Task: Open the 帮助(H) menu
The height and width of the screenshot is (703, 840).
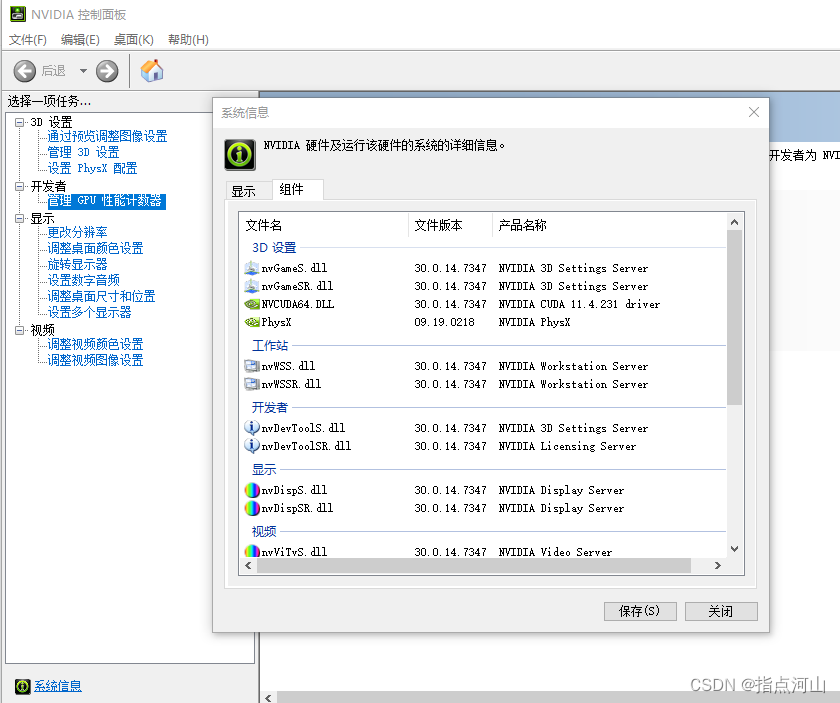Action: click(x=188, y=40)
